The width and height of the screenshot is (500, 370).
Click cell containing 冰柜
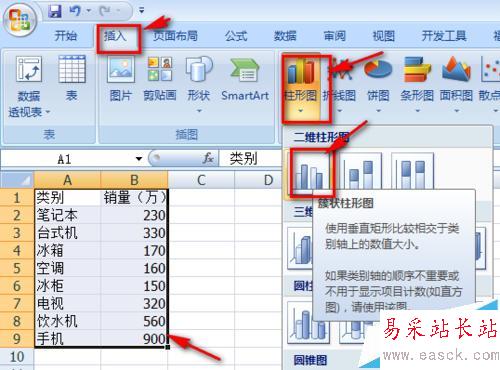(x=68, y=286)
